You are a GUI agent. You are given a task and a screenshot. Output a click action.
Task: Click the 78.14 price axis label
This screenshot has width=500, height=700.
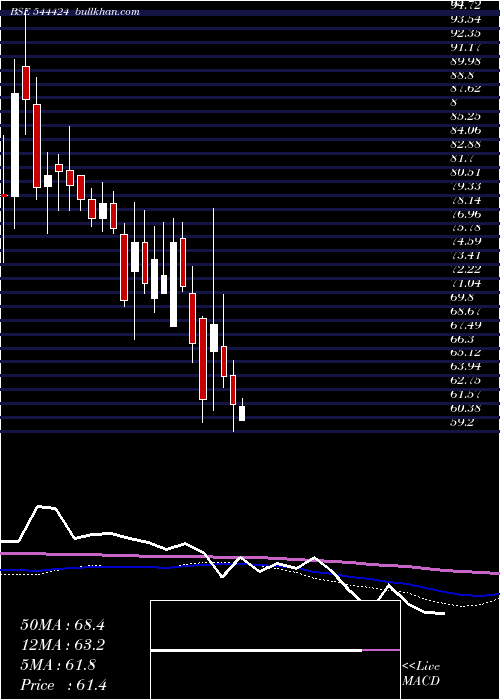point(466,200)
